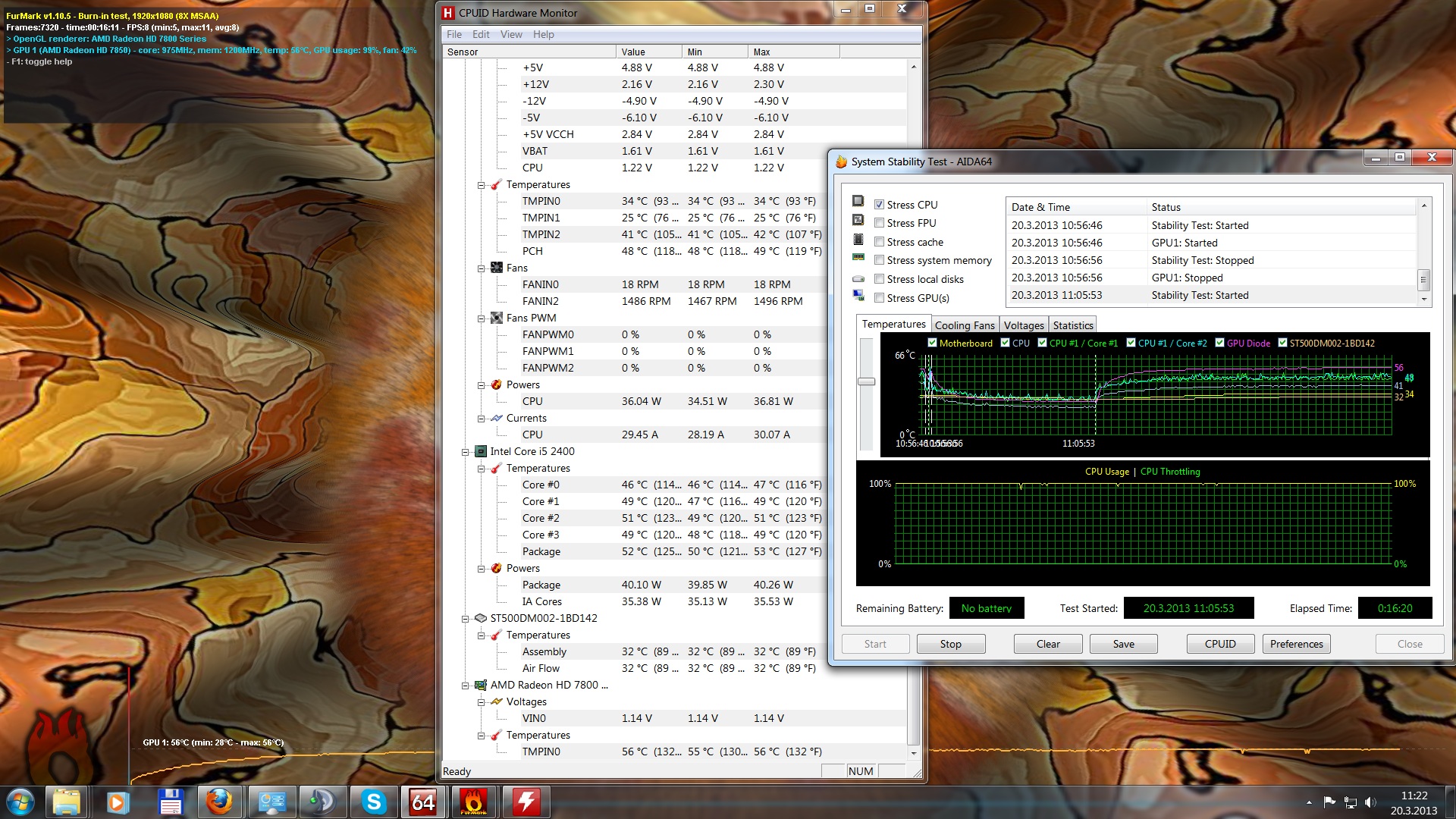The image size is (1456, 819).
Task: Stop the stability test
Action: (x=951, y=644)
